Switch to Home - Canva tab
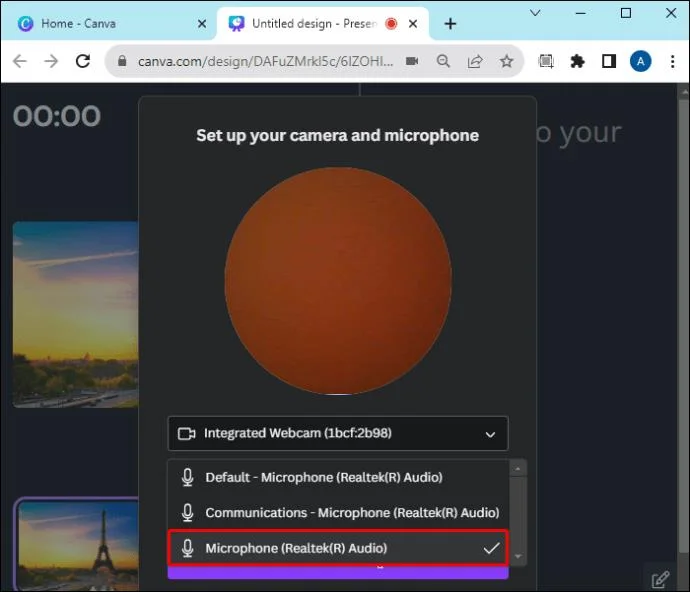The image size is (690, 592). click(108, 23)
